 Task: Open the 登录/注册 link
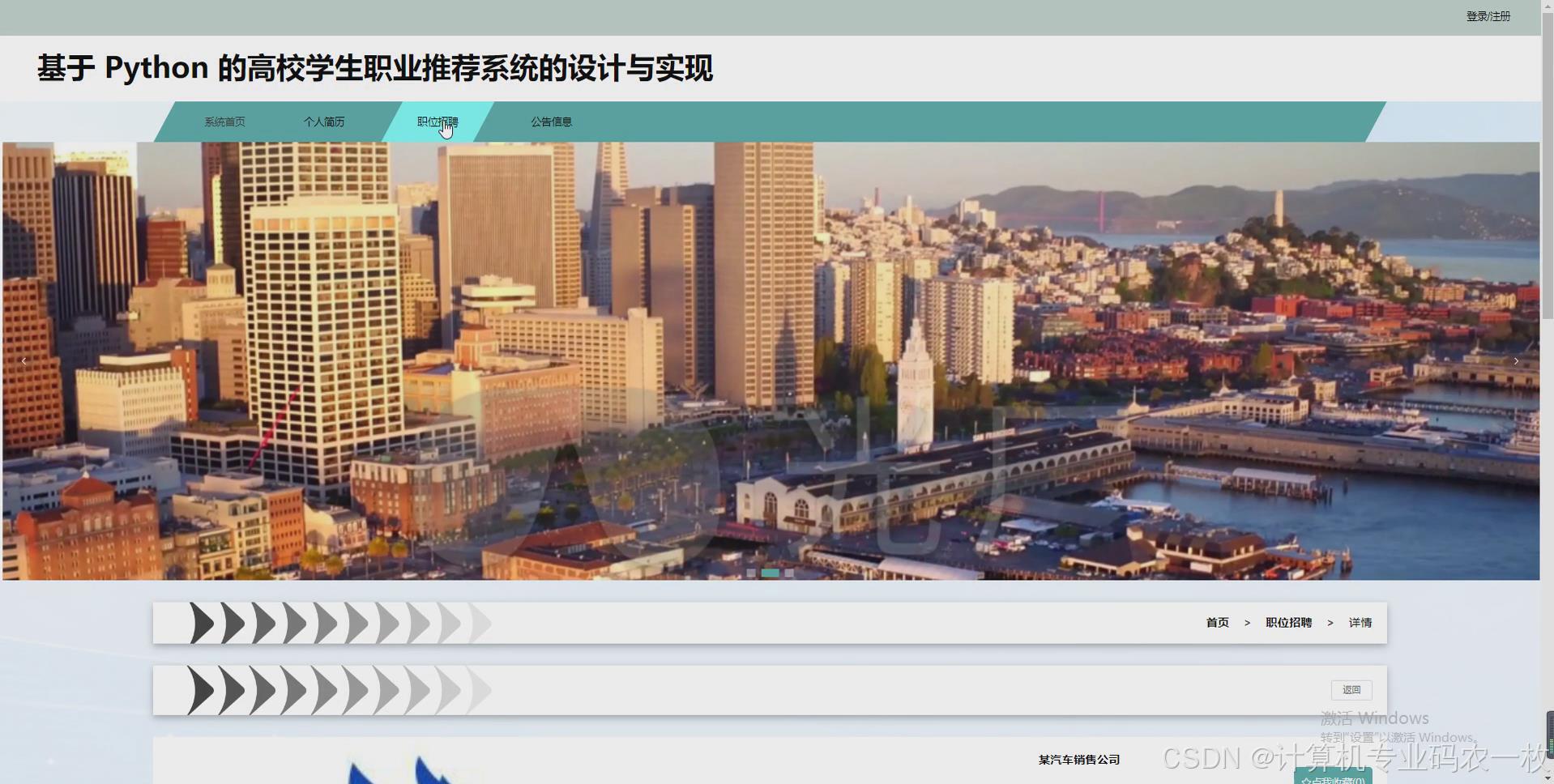tap(1488, 16)
